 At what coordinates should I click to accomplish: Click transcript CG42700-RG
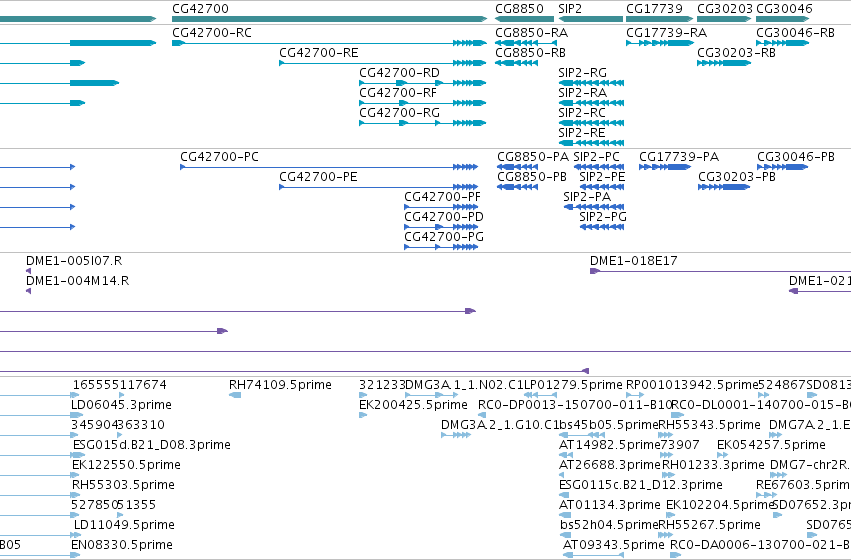(x=422, y=123)
